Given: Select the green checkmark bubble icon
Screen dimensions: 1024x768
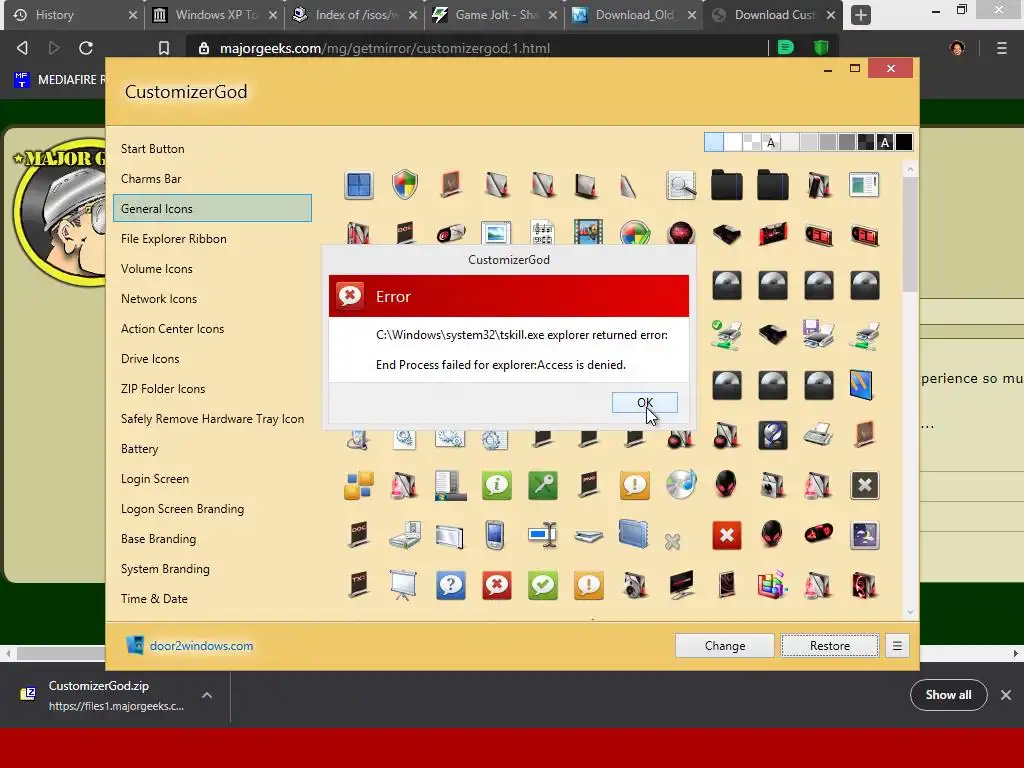Looking at the screenshot, I should (543, 585).
